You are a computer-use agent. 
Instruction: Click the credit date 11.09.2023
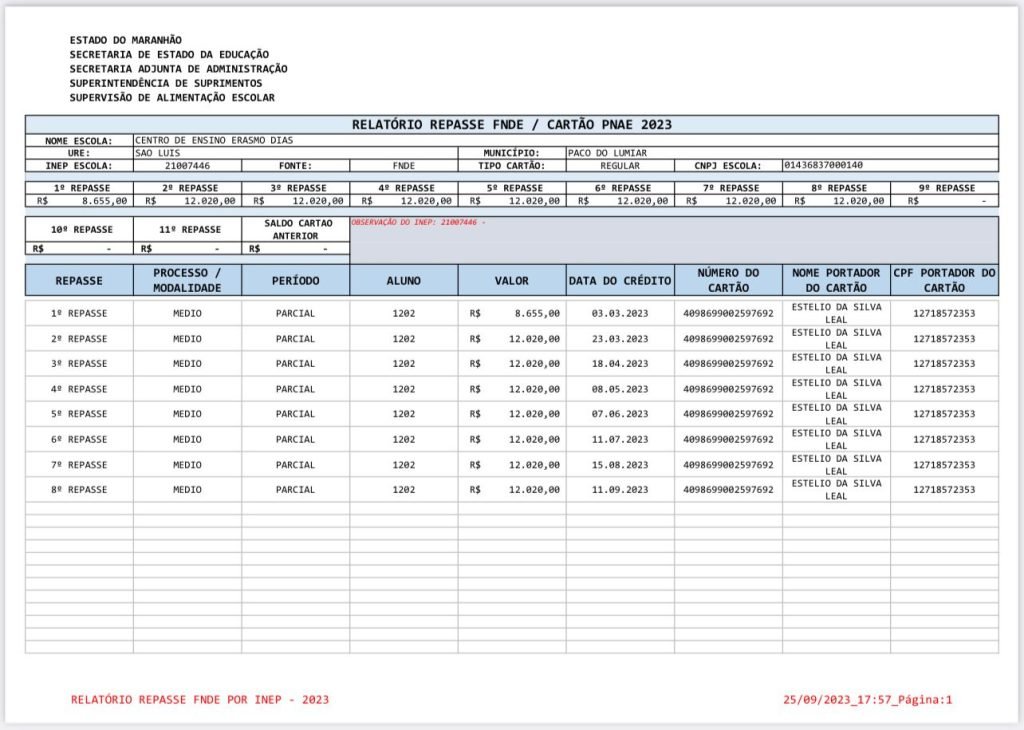tap(620, 490)
